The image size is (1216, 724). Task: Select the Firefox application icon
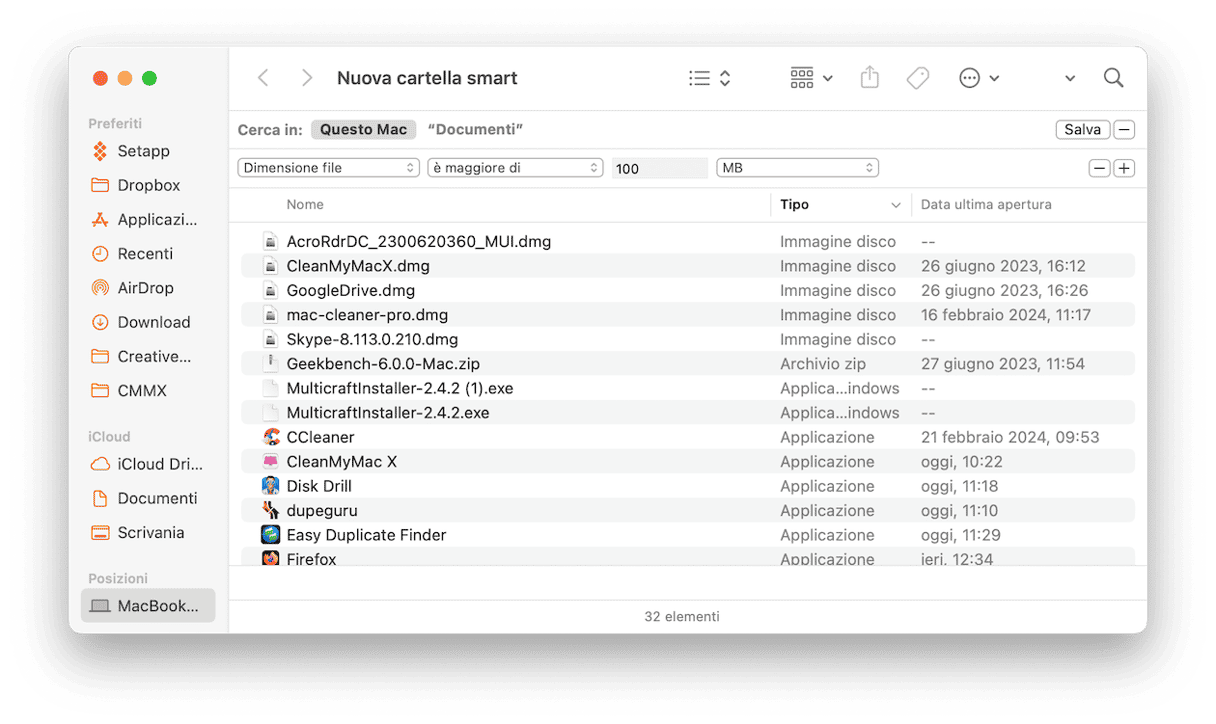[271, 558]
